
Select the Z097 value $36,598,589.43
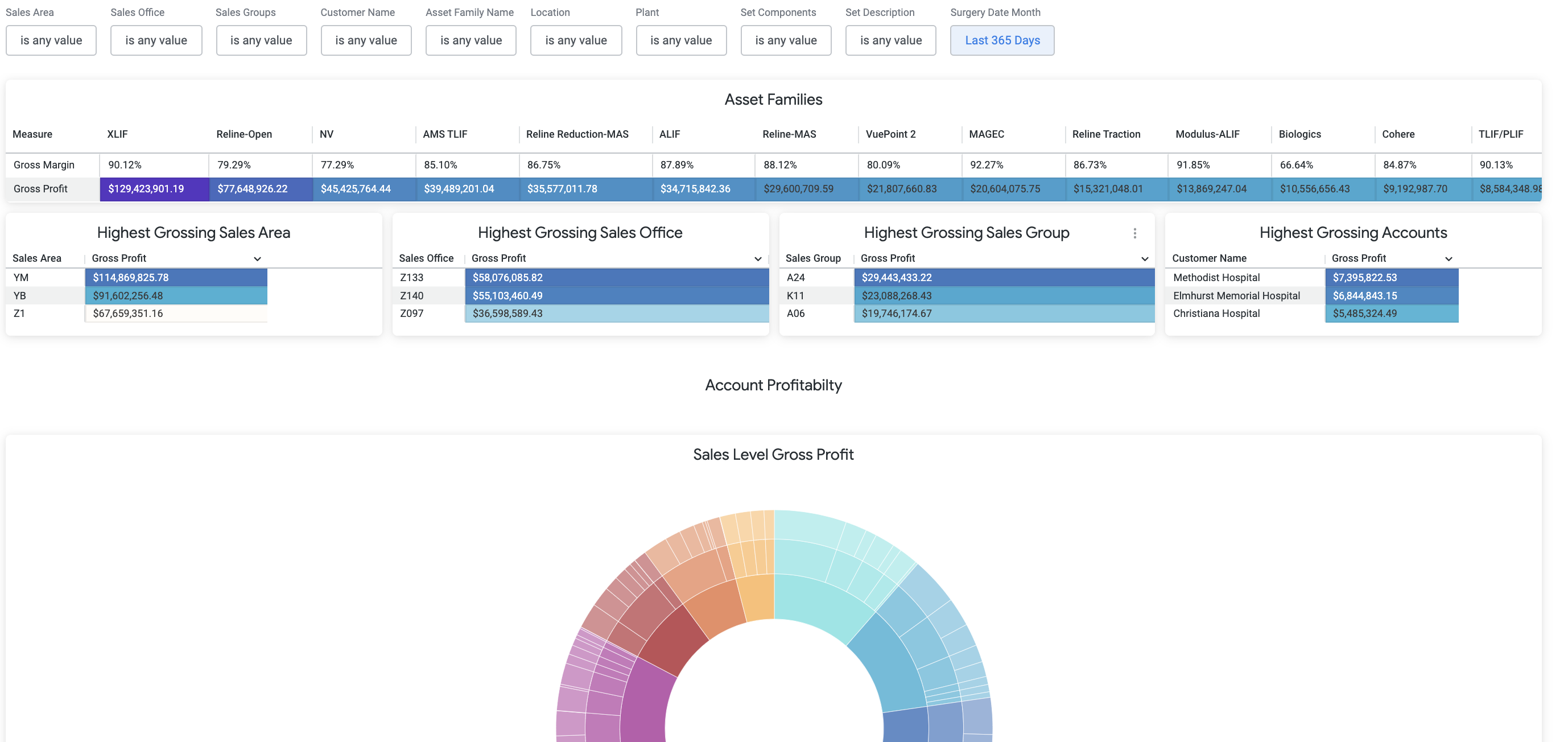[507, 314]
